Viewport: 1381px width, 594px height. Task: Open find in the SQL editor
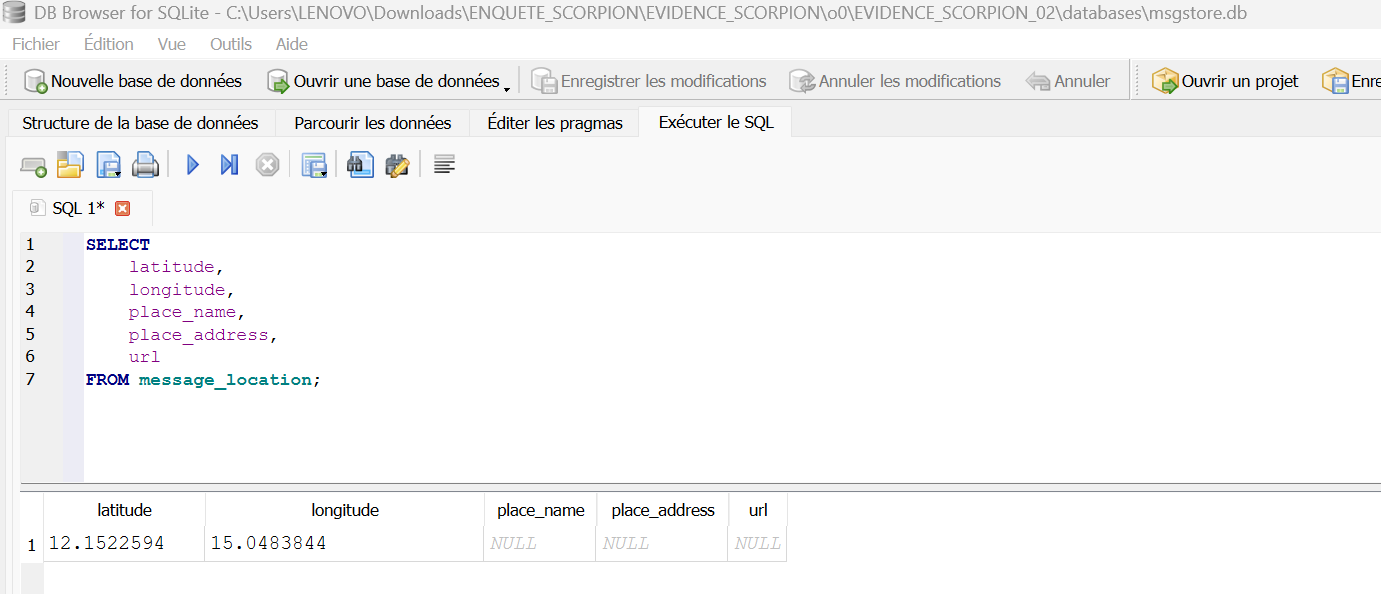(x=360, y=165)
